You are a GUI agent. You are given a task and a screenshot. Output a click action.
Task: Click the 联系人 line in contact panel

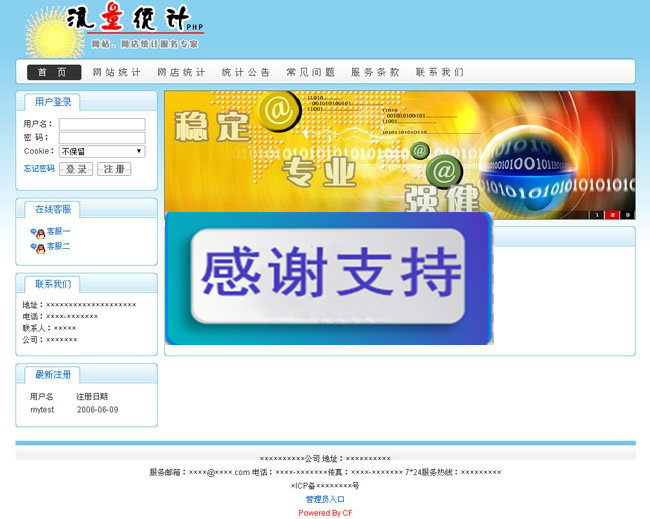tap(49, 328)
